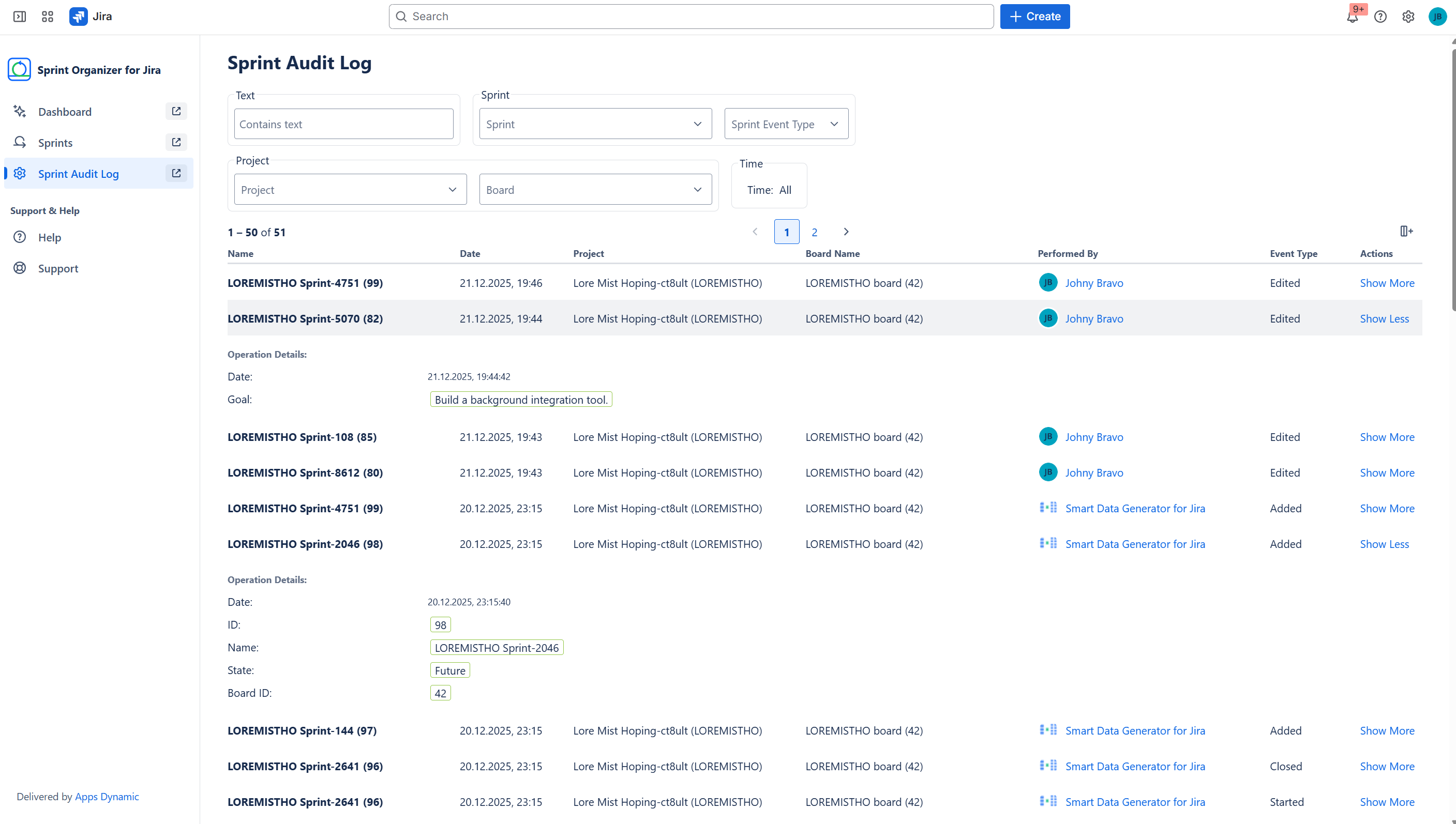Go to the Sprints sidebar item
The height and width of the screenshot is (824, 1456).
pyautogui.click(x=55, y=143)
